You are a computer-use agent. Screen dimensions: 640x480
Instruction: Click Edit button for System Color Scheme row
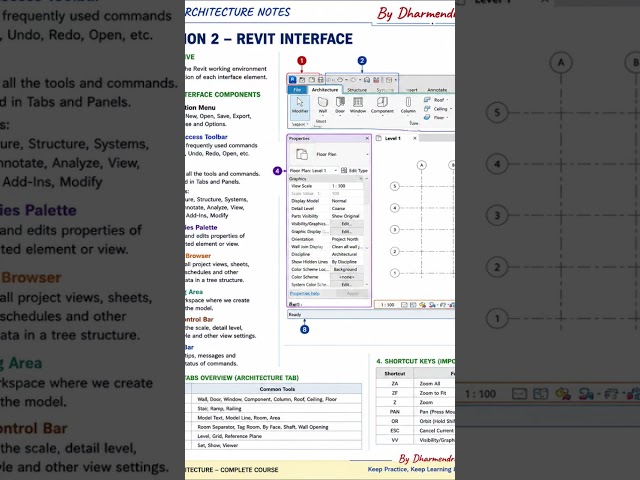[347, 284]
